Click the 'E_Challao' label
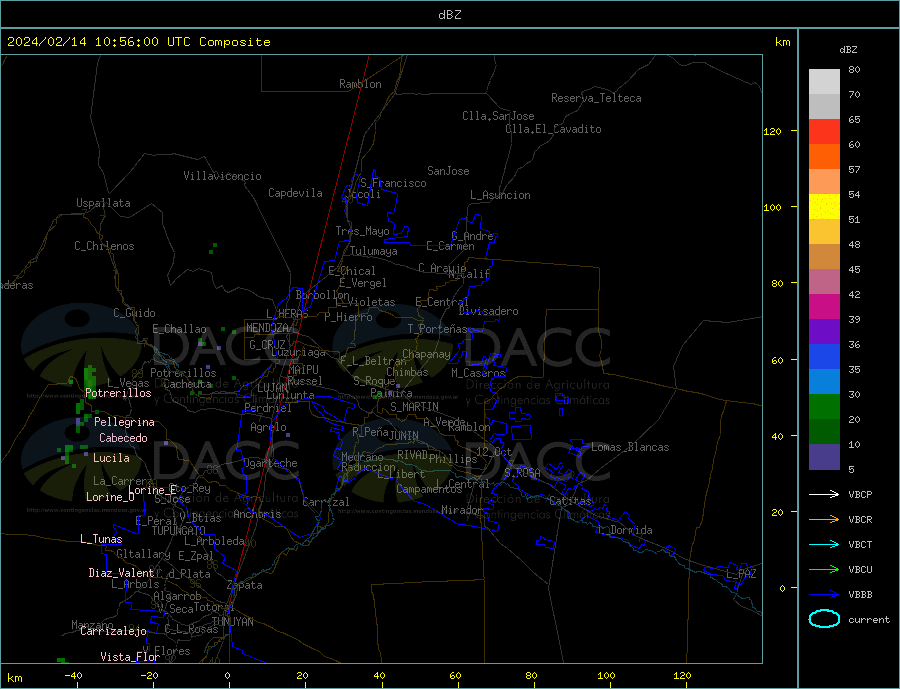Viewport: 900px width, 689px height. point(179,330)
